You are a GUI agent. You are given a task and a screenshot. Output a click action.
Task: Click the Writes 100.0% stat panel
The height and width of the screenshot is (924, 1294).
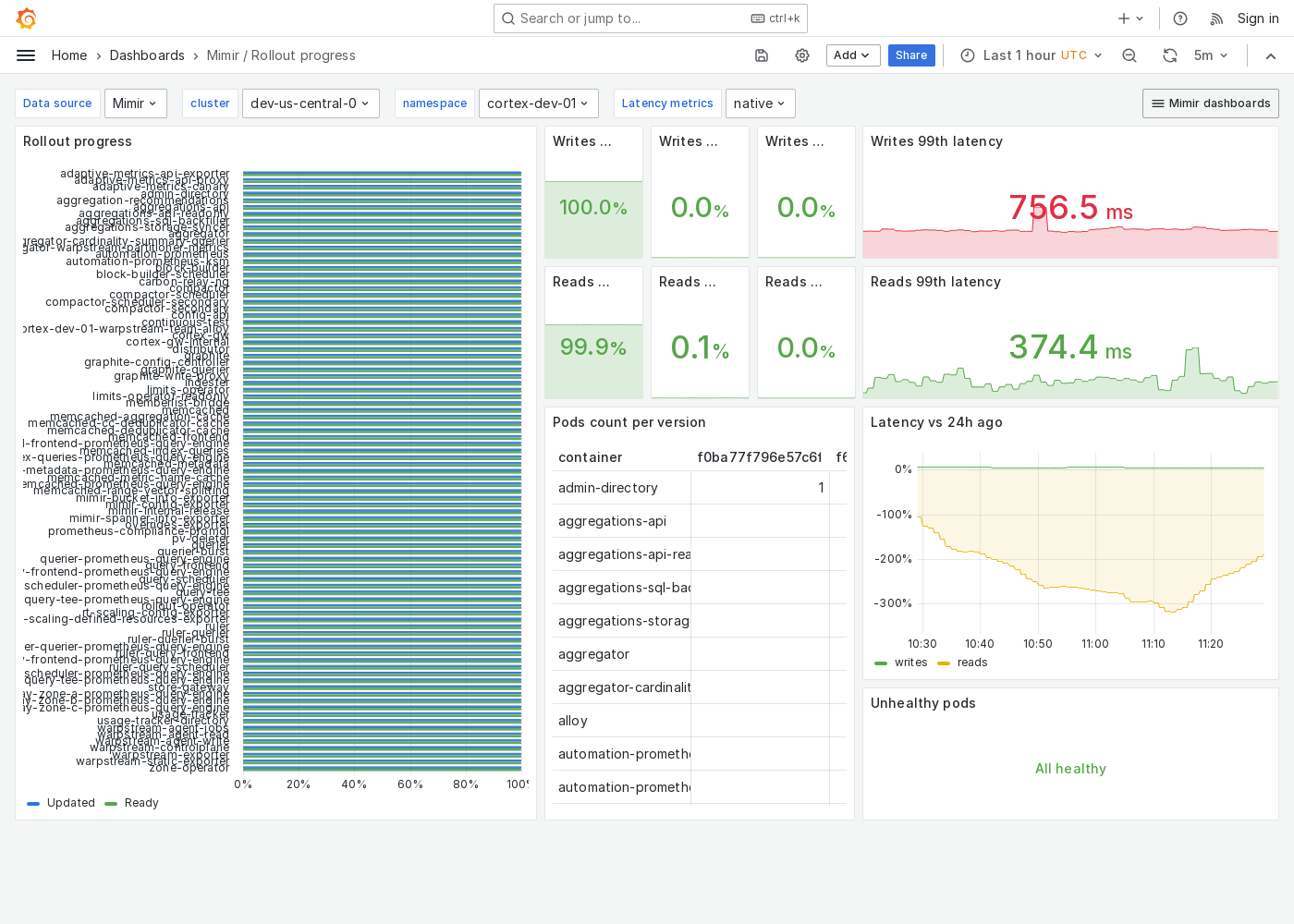pyautogui.click(x=593, y=192)
